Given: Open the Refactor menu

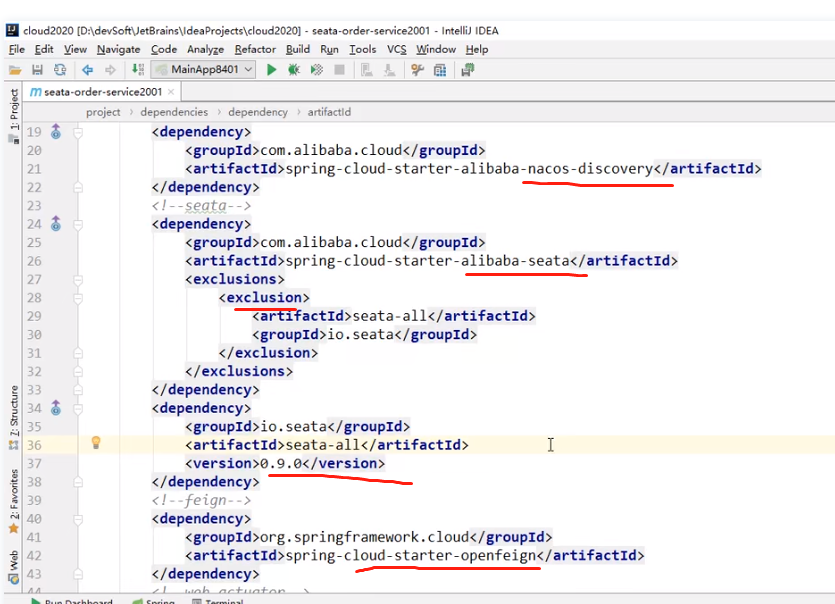Looking at the screenshot, I should click(x=255, y=49).
